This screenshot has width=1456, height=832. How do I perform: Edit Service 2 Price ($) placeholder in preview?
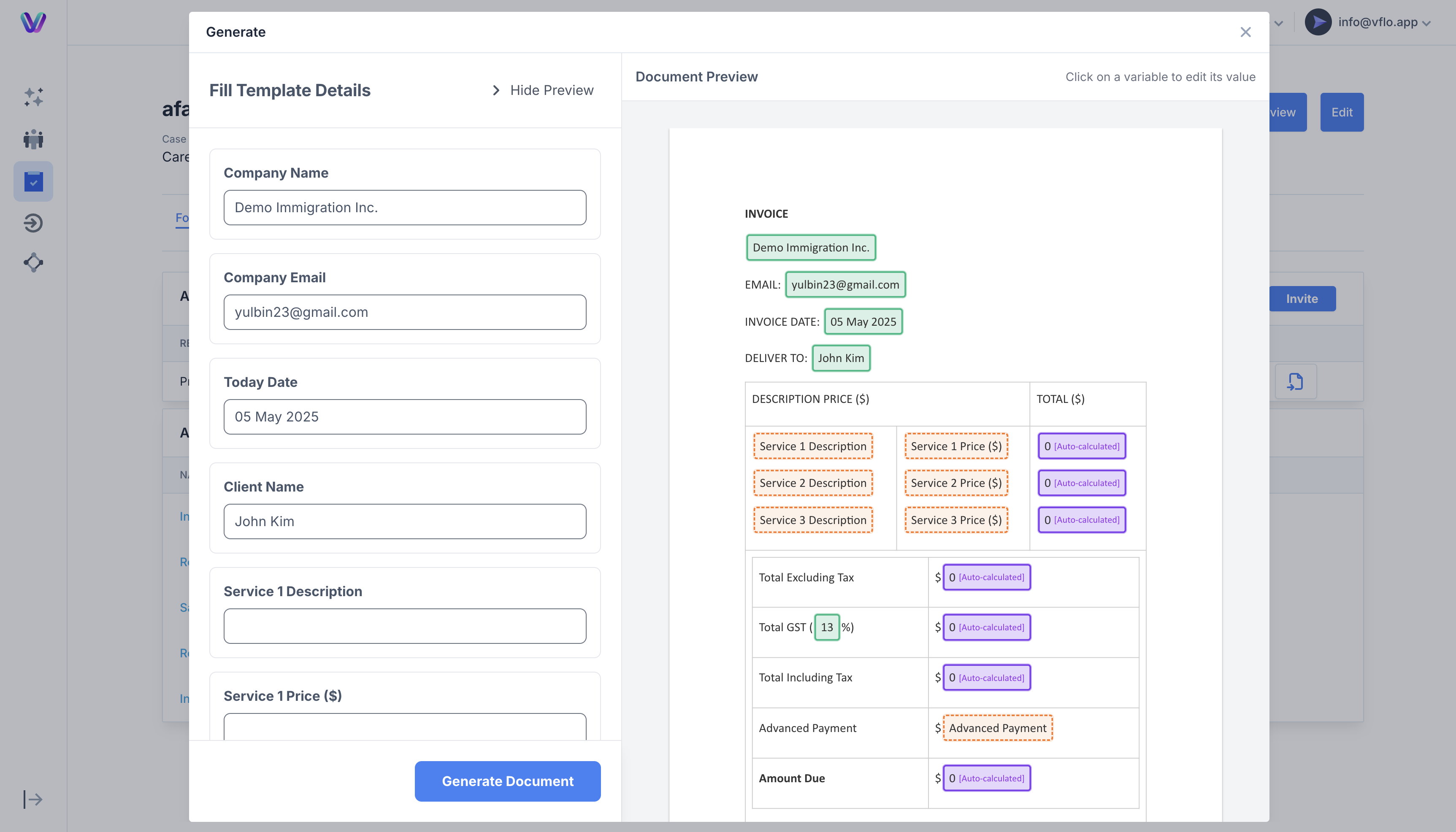[956, 483]
